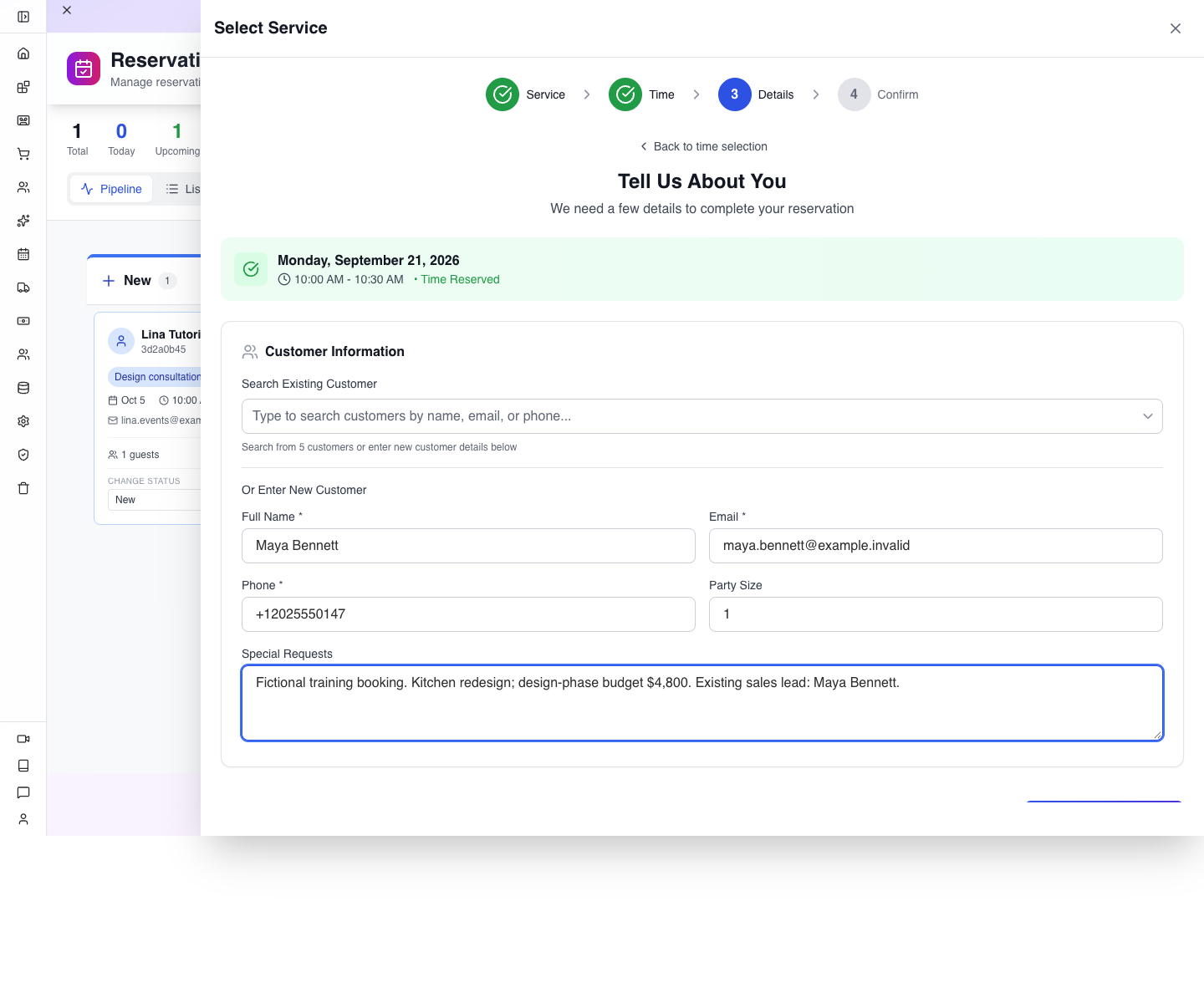Open the user profile sidebar icon

(23, 819)
